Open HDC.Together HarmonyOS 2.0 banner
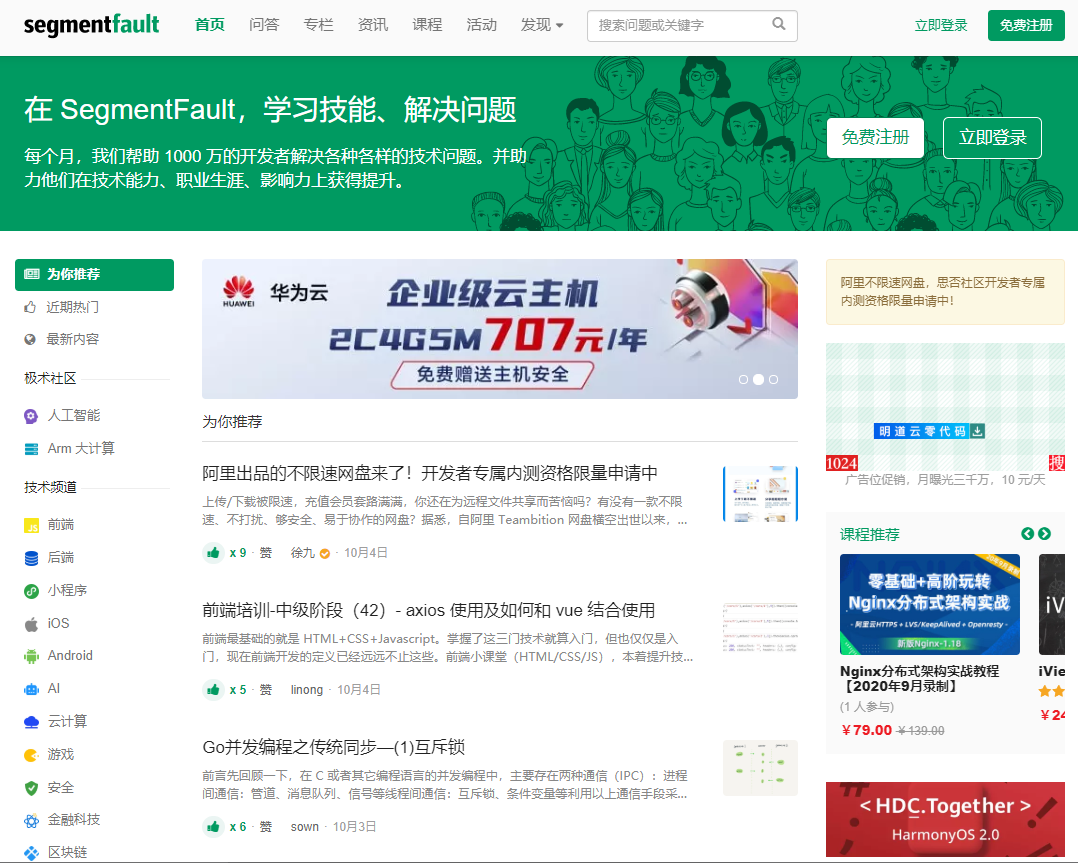Viewport: 1078px width, 863px height. point(945,819)
